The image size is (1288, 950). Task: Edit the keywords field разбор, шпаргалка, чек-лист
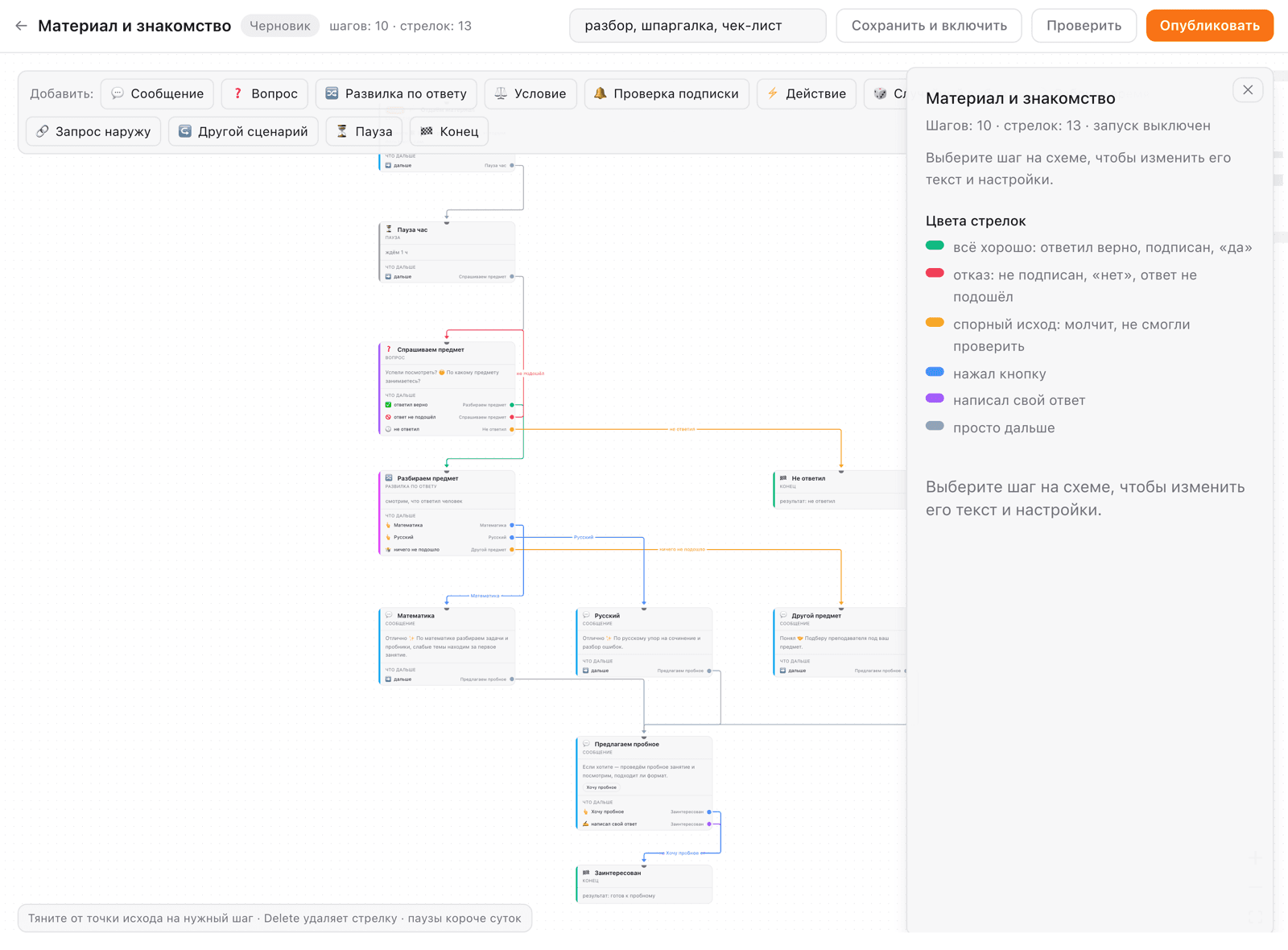697,26
